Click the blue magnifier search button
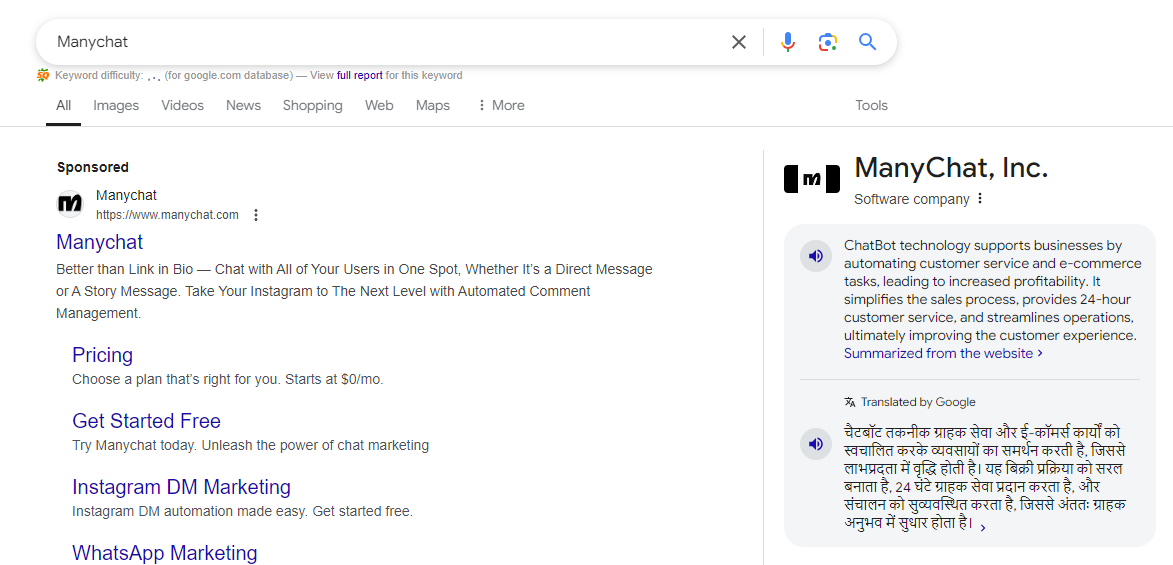The height and width of the screenshot is (565, 1173). tap(867, 42)
